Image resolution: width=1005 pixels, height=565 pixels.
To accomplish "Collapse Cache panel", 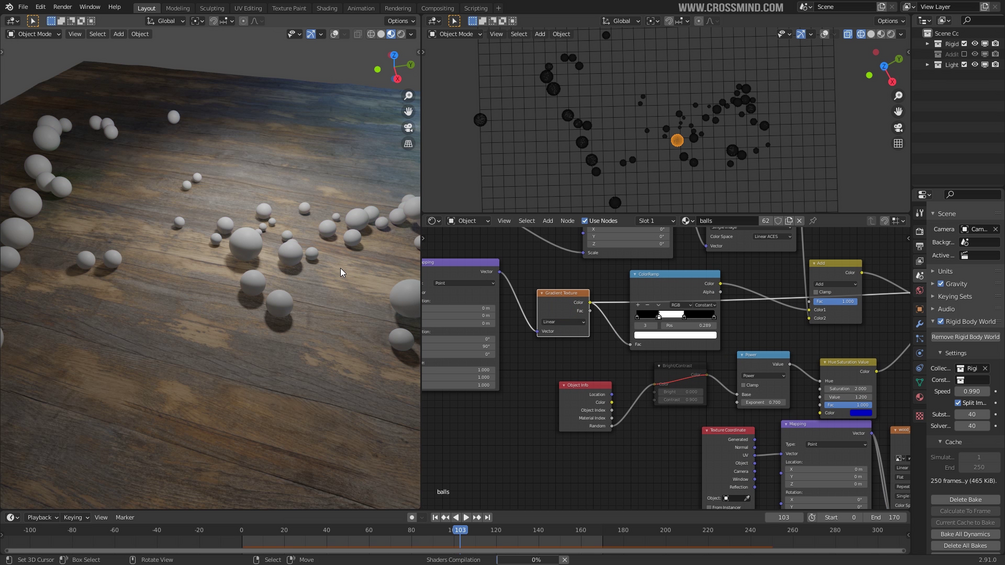I will [953, 442].
